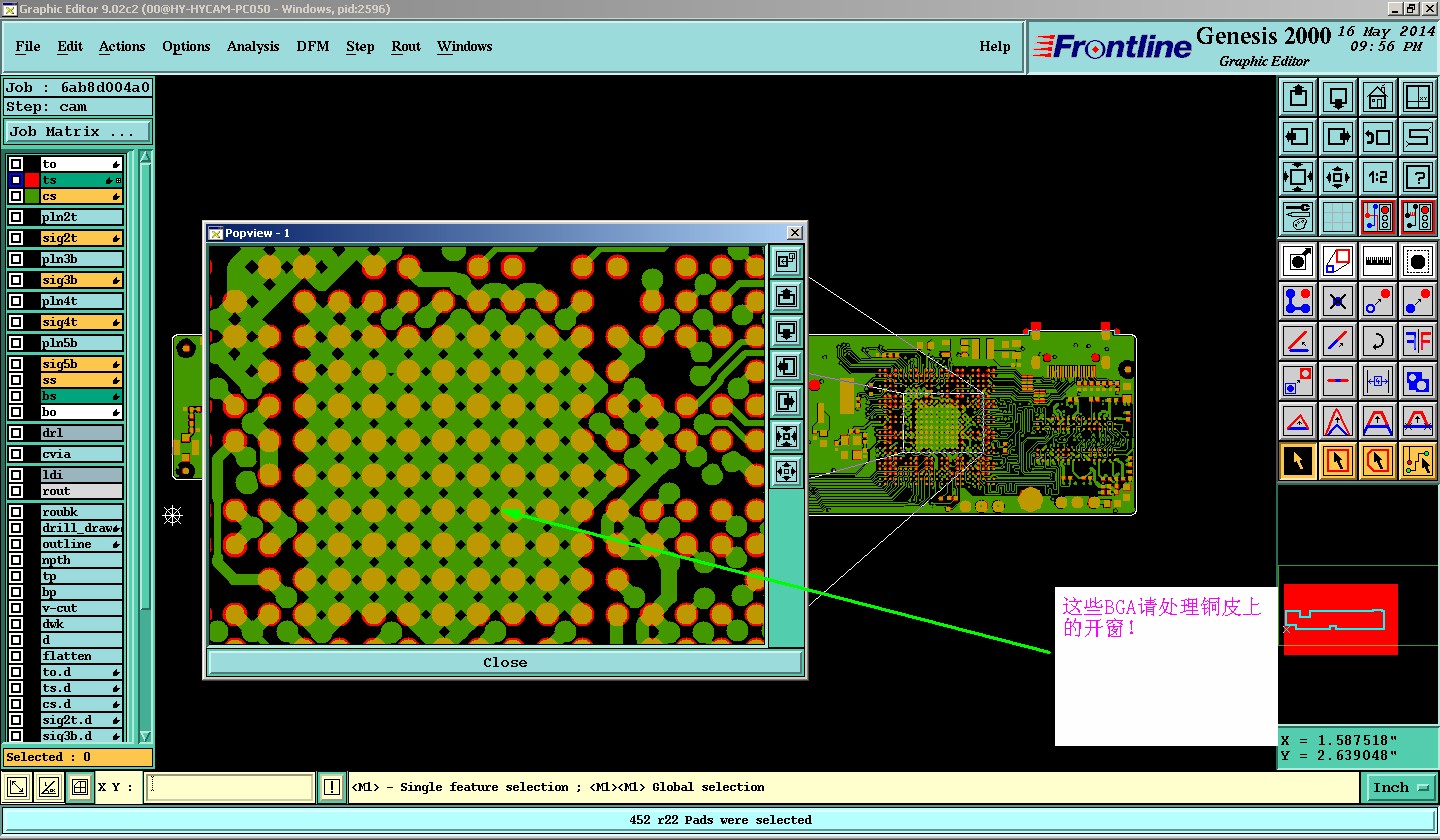
Task: Select the curved arrow rotate tool
Action: tap(1378, 341)
